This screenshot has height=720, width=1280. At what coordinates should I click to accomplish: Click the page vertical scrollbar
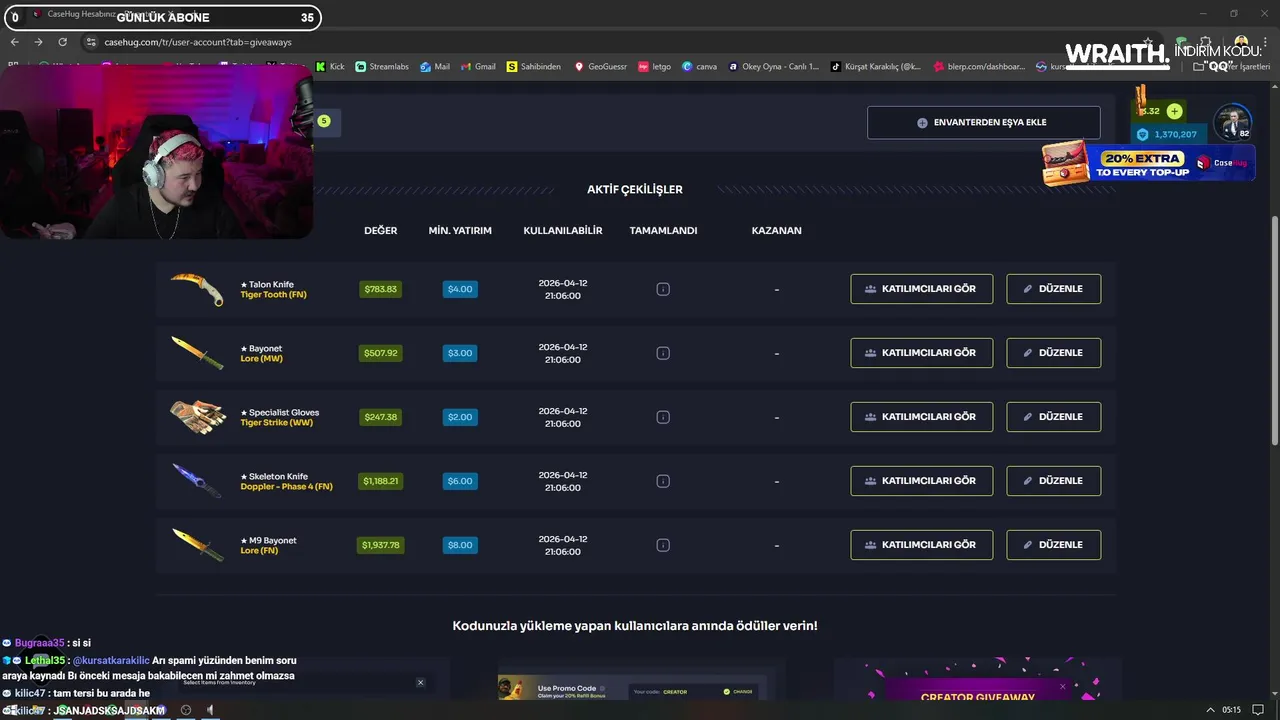1274,330
